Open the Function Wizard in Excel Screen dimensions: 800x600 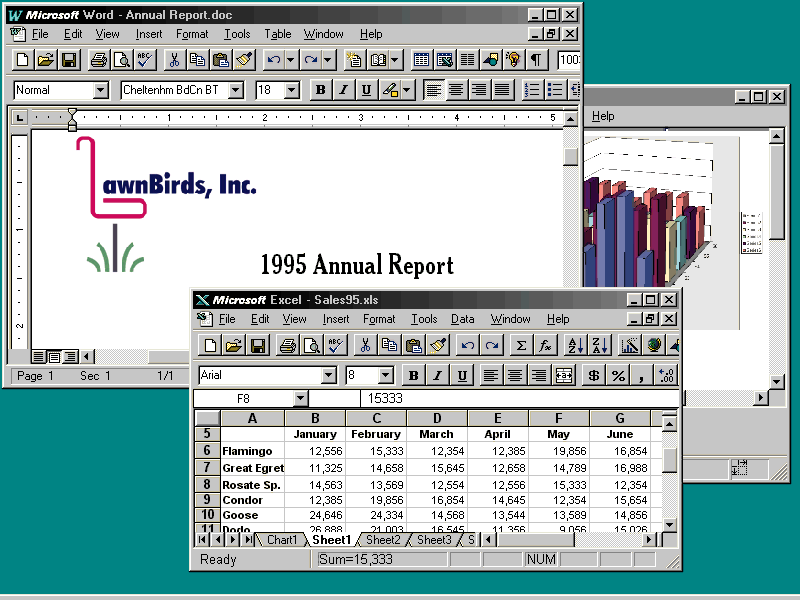tap(545, 346)
